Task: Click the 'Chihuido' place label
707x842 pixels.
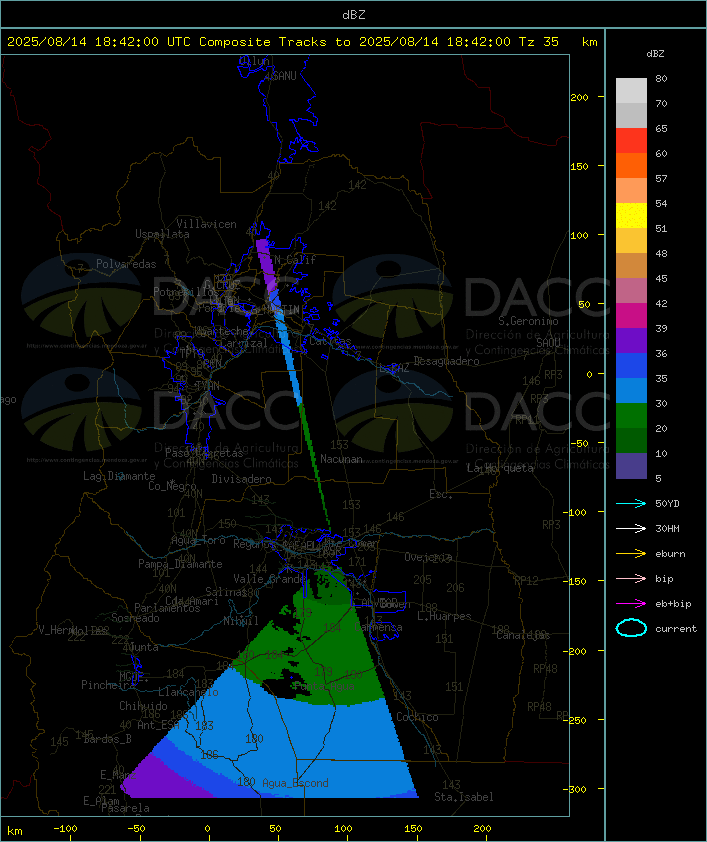Action: coord(143,706)
